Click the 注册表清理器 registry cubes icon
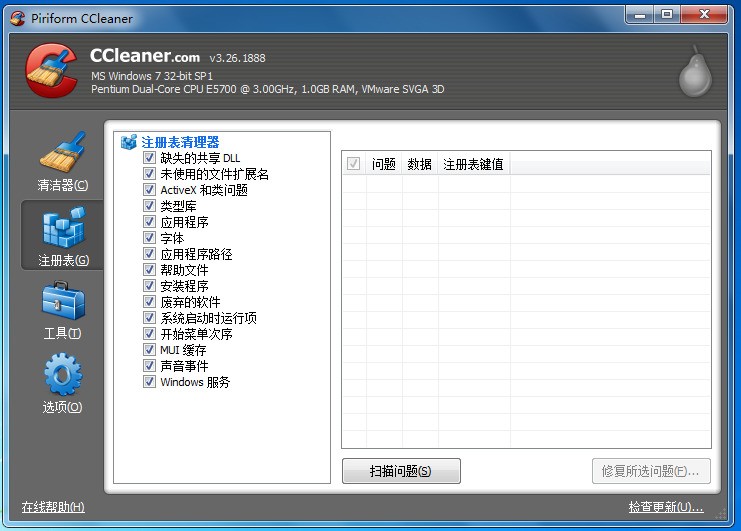This screenshot has height=531, width=741. pyautogui.click(x=129, y=142)
